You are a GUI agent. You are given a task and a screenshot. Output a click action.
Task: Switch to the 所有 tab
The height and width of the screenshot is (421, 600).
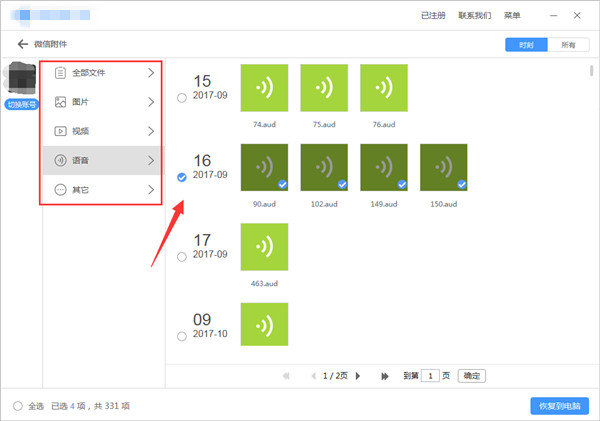coord(568,45)
